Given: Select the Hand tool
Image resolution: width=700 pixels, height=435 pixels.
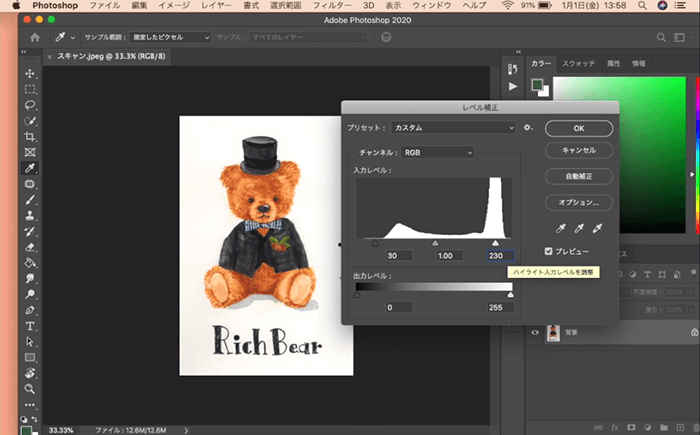Looking at the screenshot, I should pos(30,373).
